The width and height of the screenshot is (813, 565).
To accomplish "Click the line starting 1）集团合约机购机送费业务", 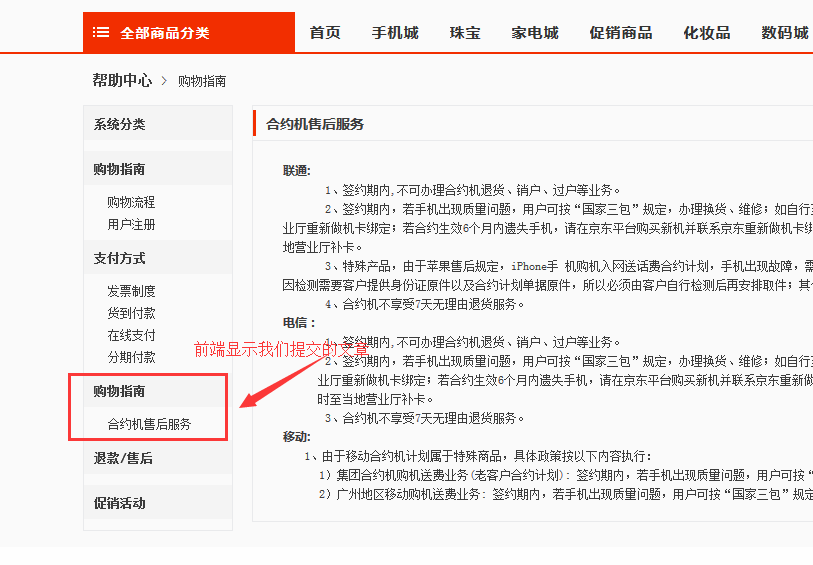I will click(566, 475).
